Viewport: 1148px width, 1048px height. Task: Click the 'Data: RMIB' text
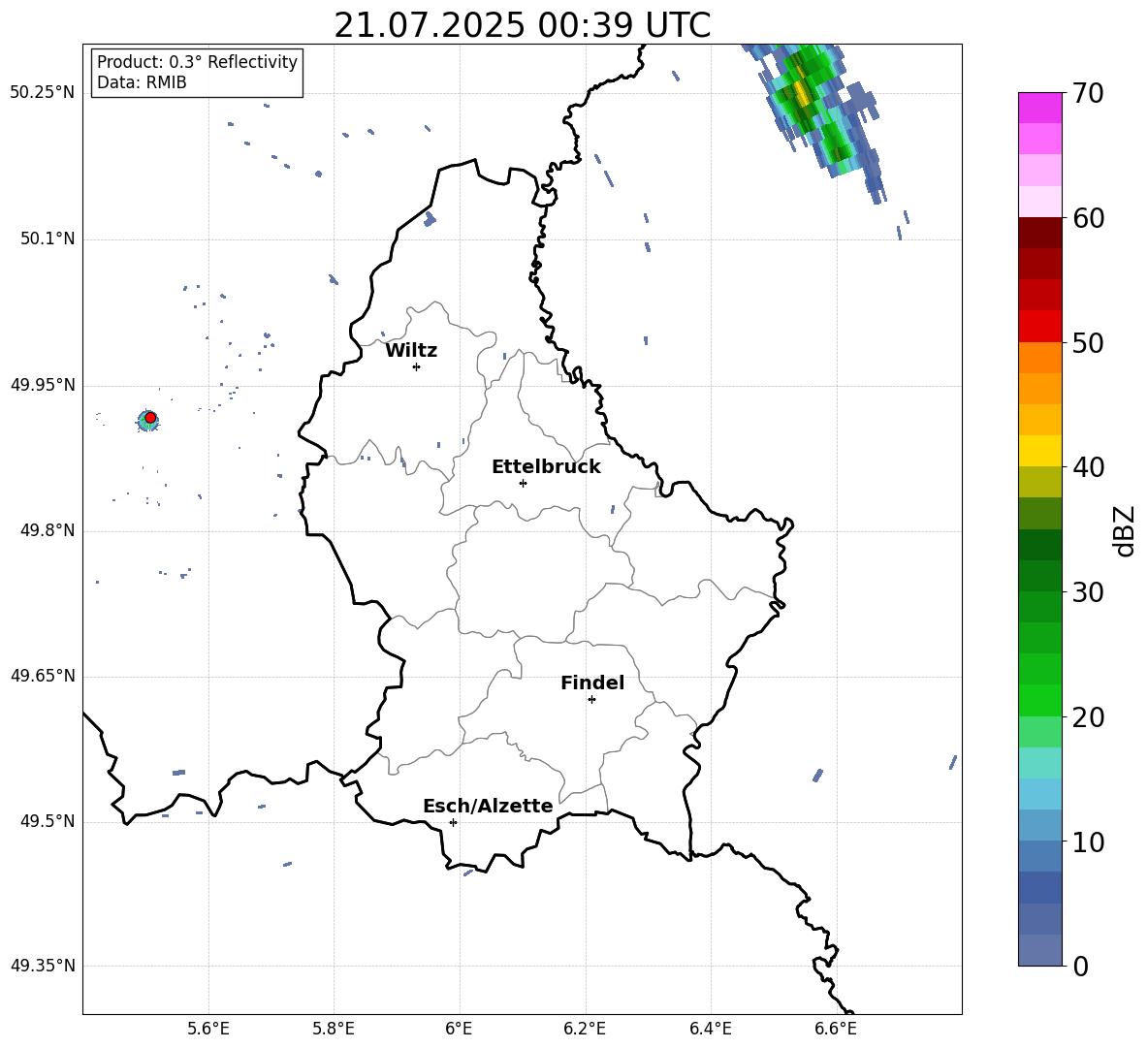(142, 82)
